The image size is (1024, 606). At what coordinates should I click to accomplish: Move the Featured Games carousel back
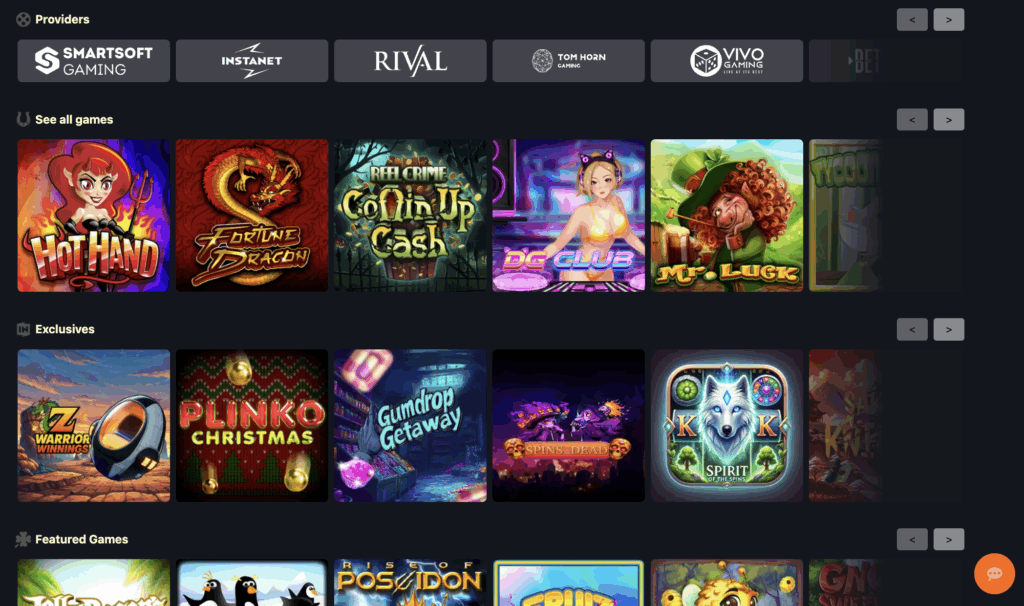pos(912,539)
